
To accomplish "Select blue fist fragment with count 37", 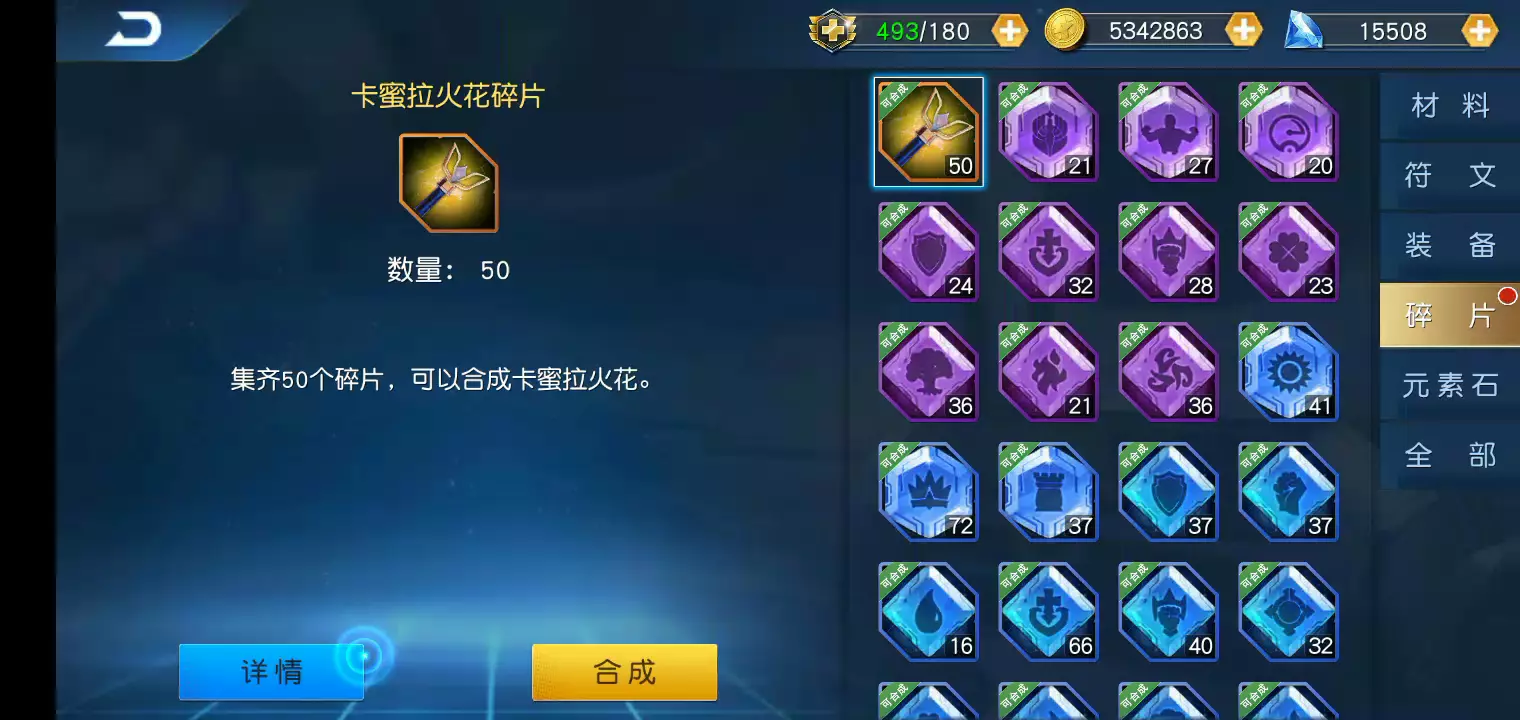I will coord(1288,492).
